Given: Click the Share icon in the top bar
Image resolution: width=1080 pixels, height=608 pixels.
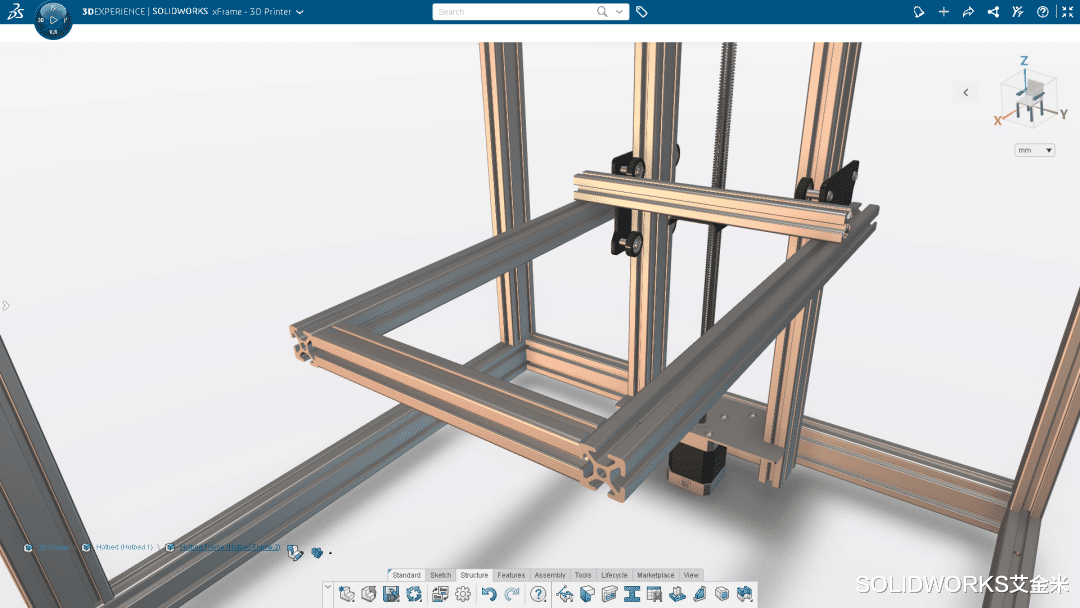Looking at the screenshot, I should 992,11.
